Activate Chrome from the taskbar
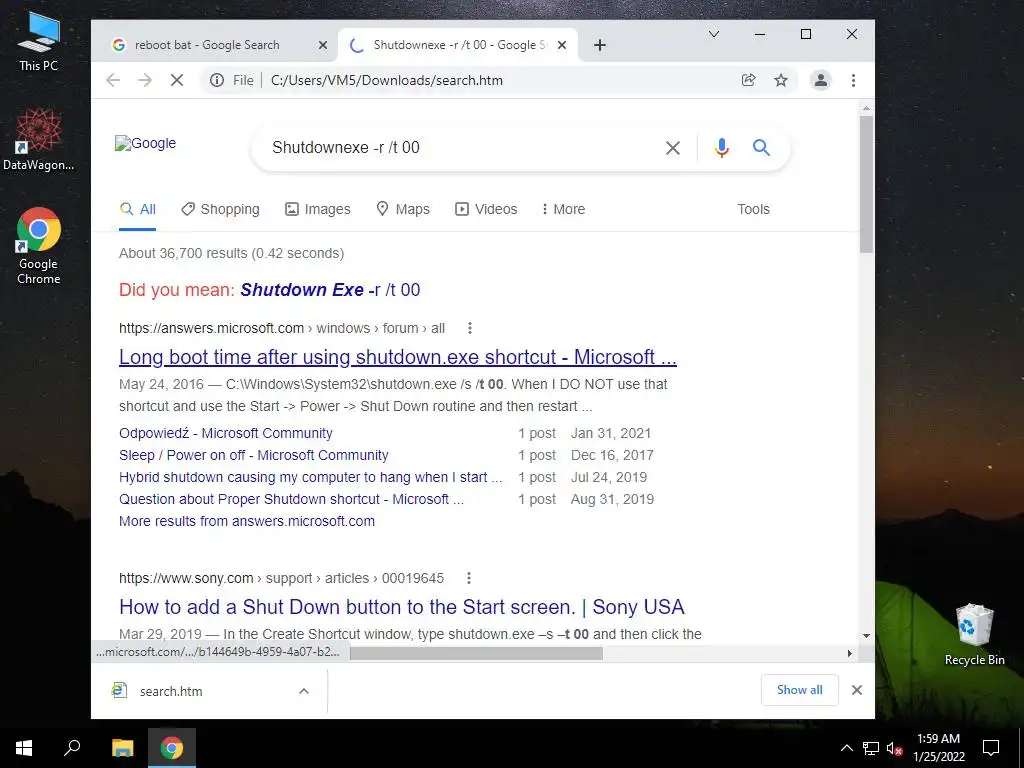 [x=172, y=748]
